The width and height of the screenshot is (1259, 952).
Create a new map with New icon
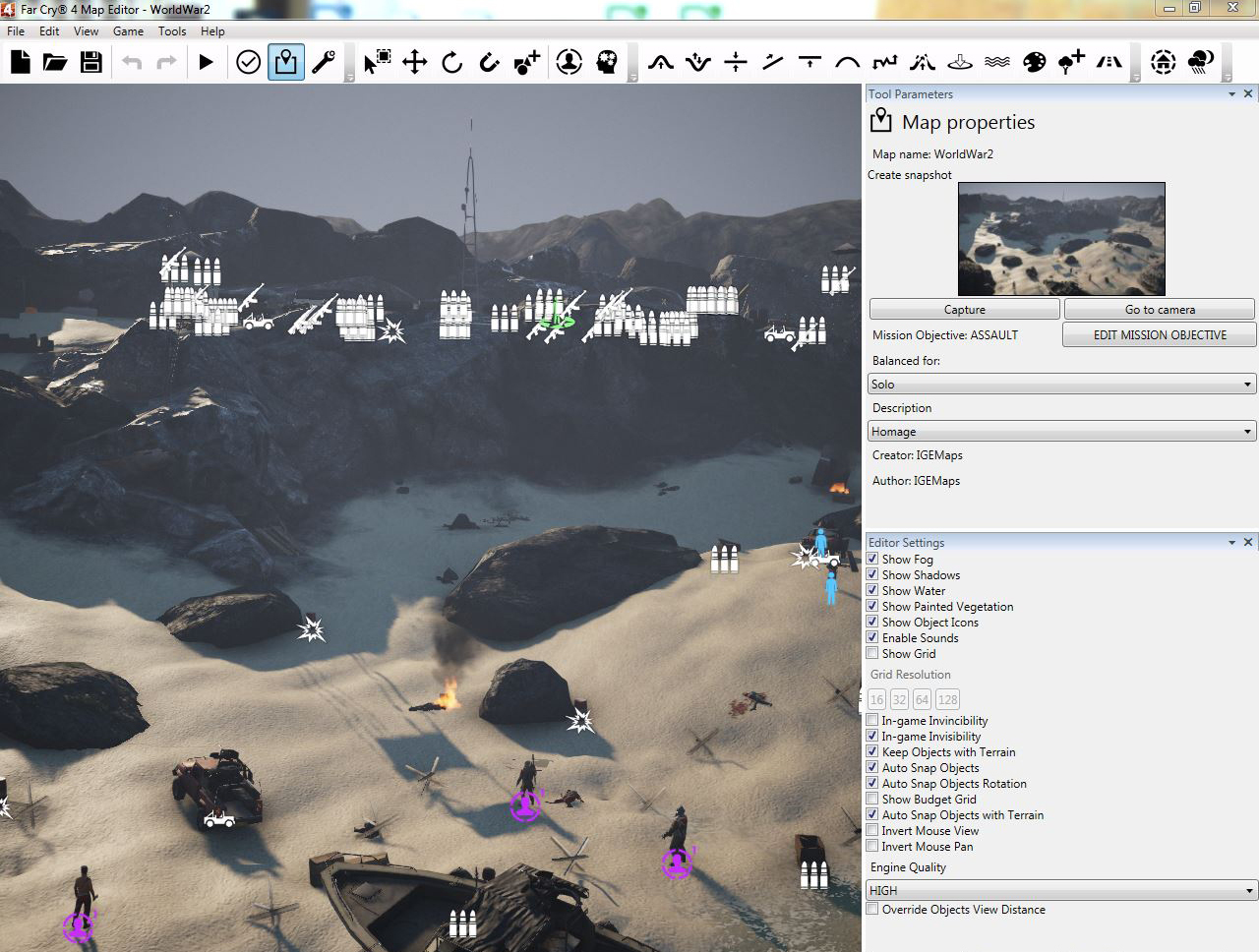click(x=20, y=62)
